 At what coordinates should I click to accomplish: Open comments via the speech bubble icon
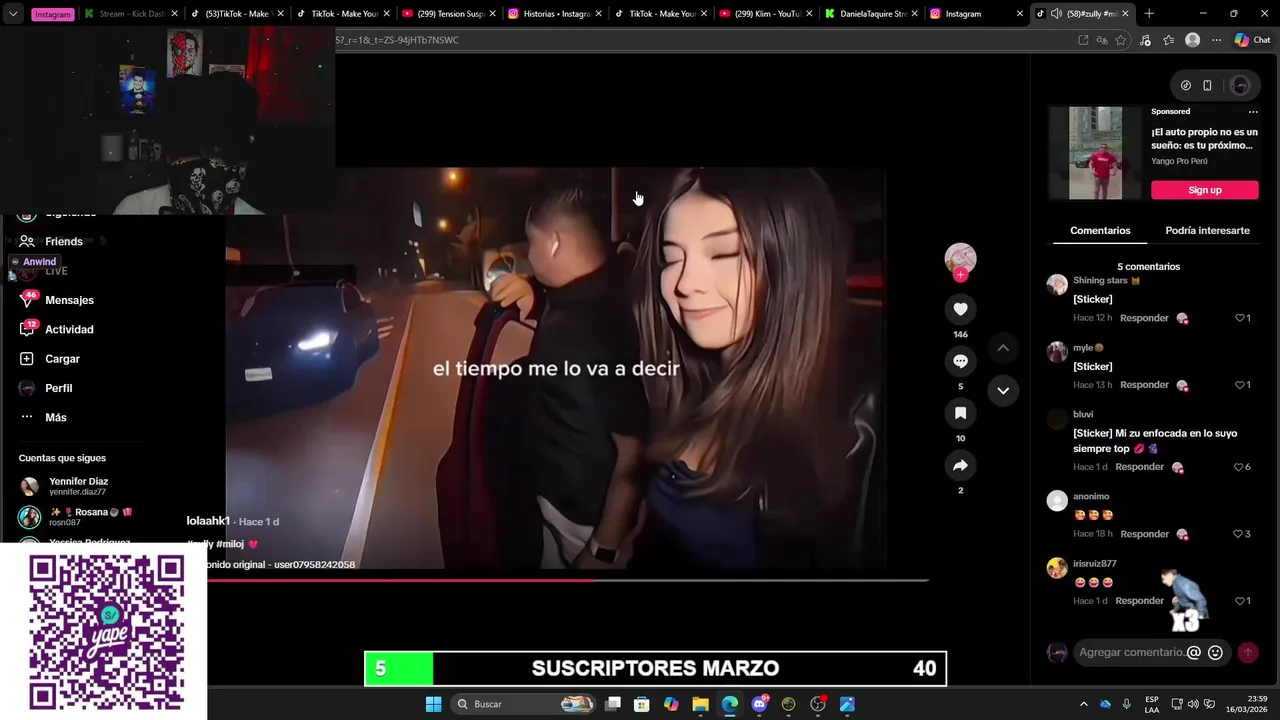coord(960,361)
